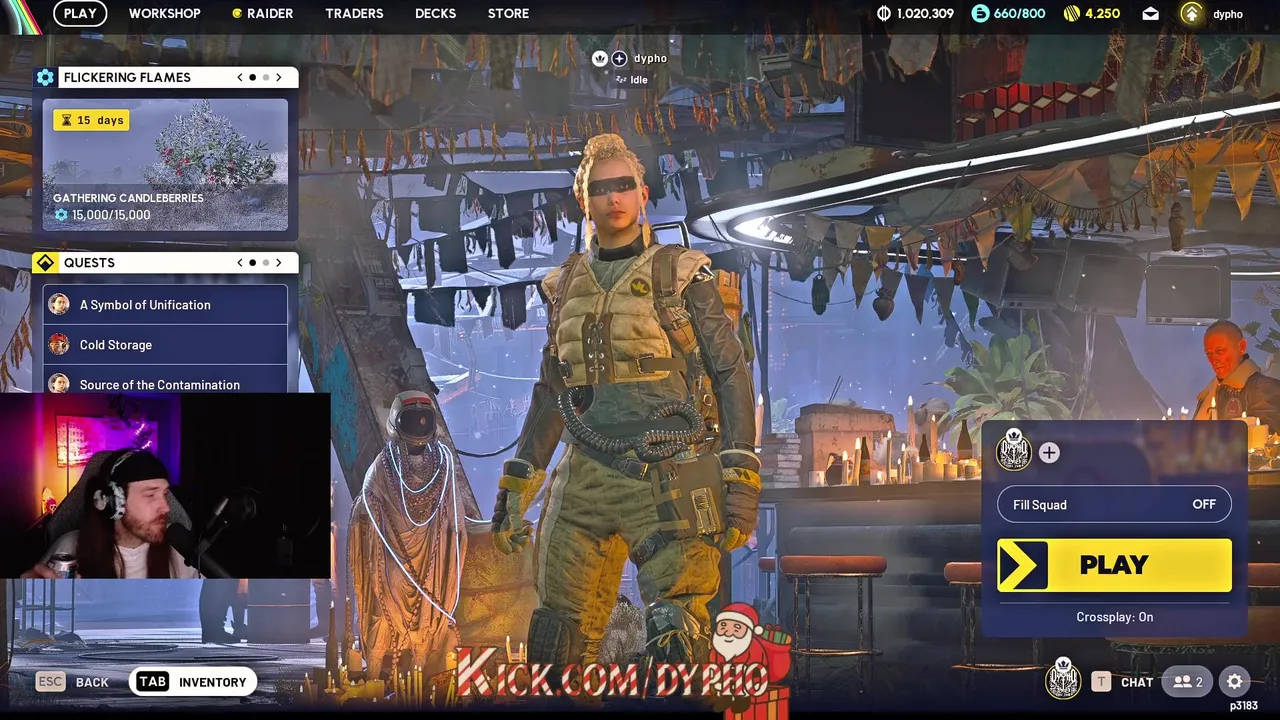Viewport: 1280px width, 720px height.
Task: Click the 15 days timer badge
Action: (91, 120)
